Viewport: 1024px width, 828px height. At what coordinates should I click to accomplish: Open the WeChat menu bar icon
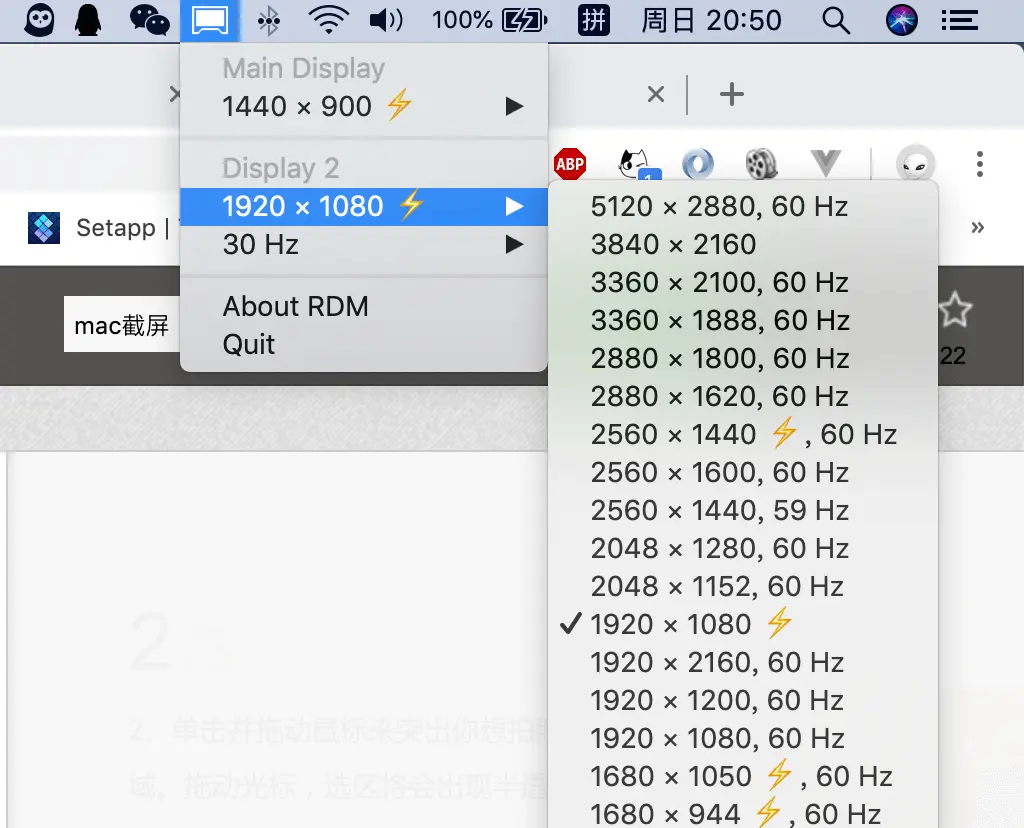(150, 20)
